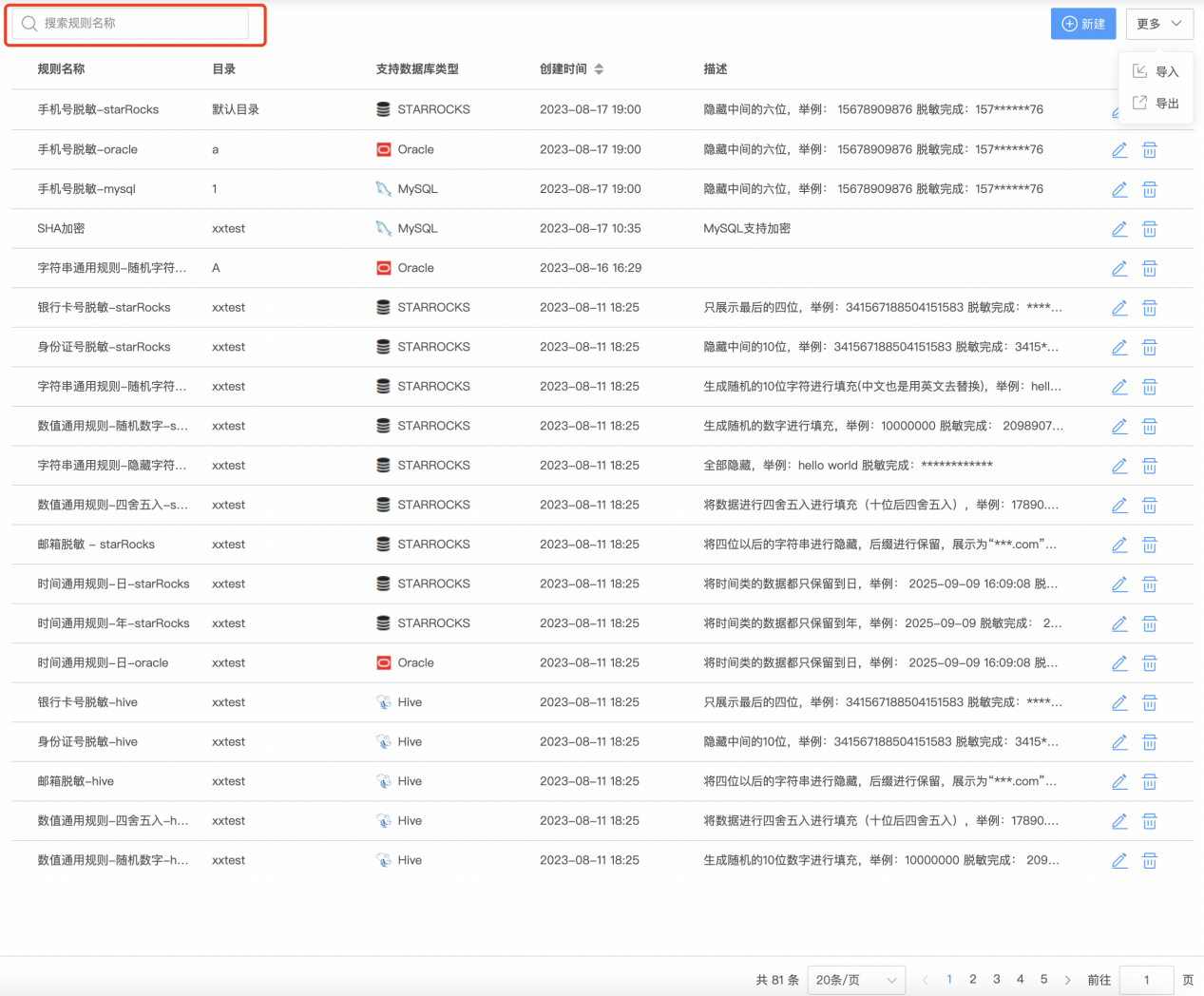This screenshot has width=1204, height=996.
Task: Edit the 身份证号脱敏-hive rule
Action: pyautogui.click(x=1119, y=742)
